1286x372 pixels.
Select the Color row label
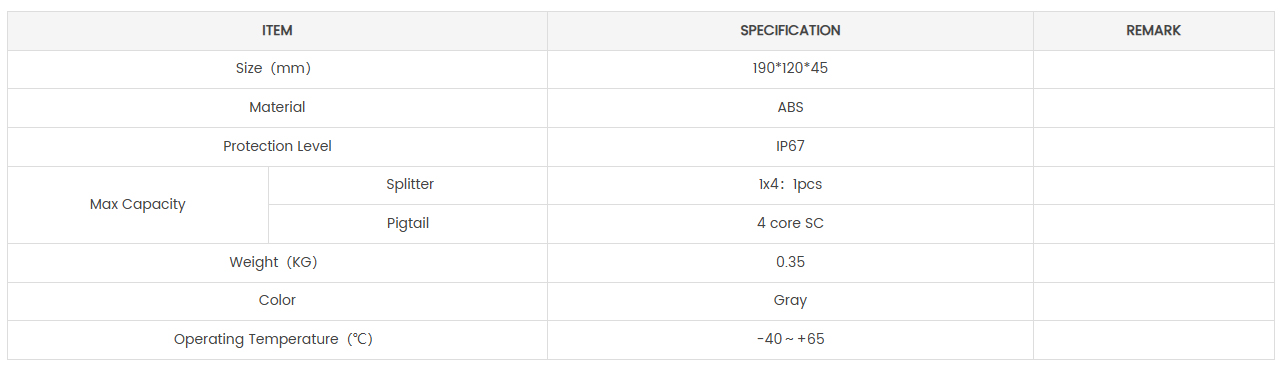coord(277,301)
